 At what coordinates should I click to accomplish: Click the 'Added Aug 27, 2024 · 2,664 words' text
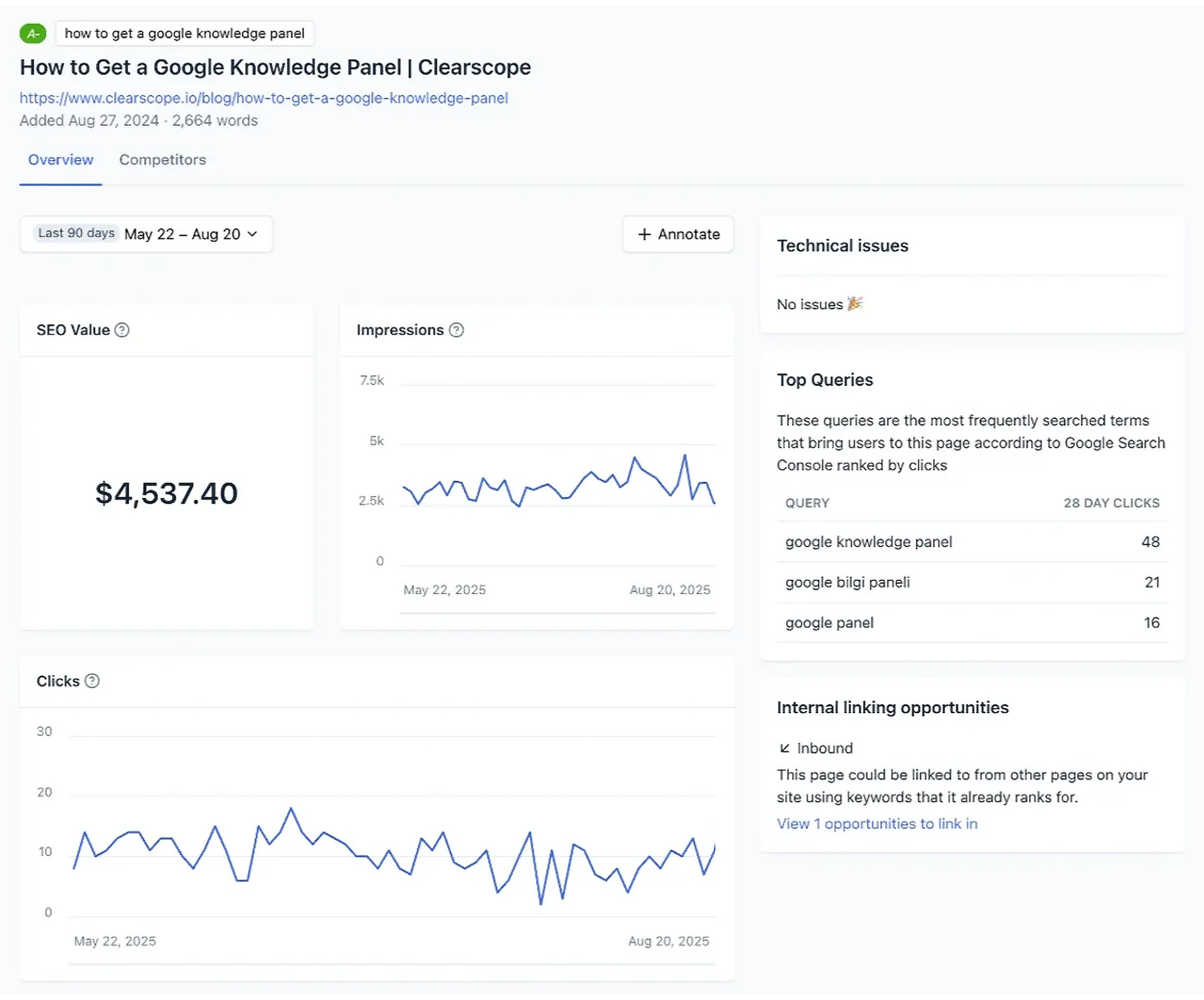click(x=139, y=120)
